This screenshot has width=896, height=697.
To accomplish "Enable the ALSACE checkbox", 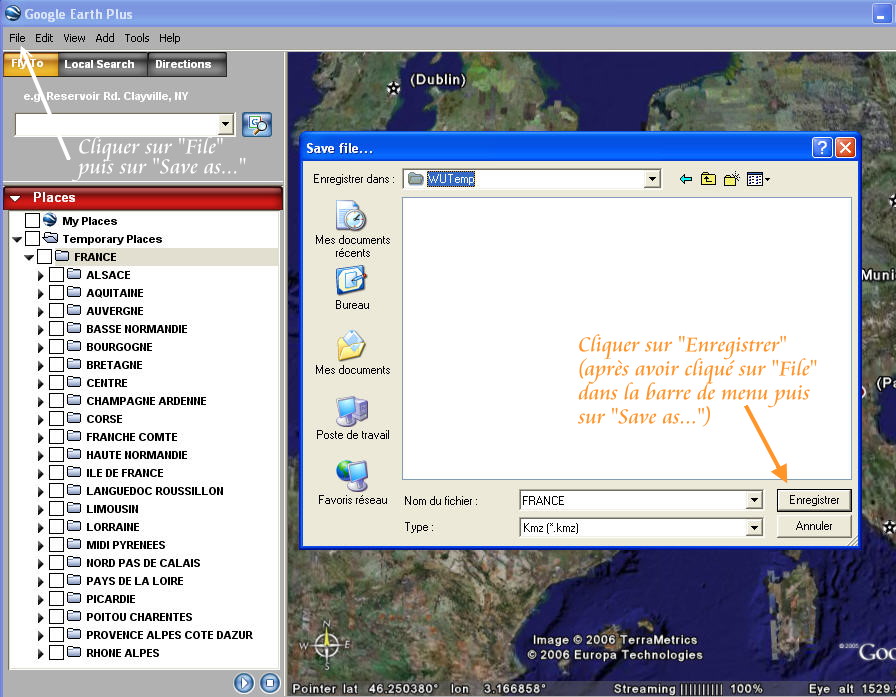I will (57, 275).
